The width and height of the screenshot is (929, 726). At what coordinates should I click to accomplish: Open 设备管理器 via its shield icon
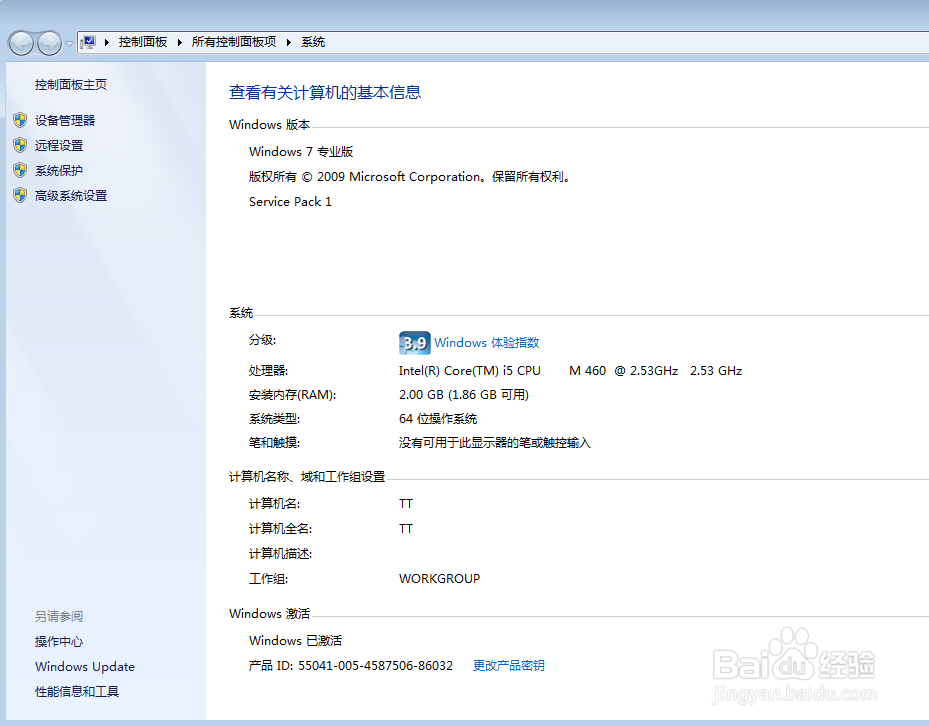[x=21, y=120]
